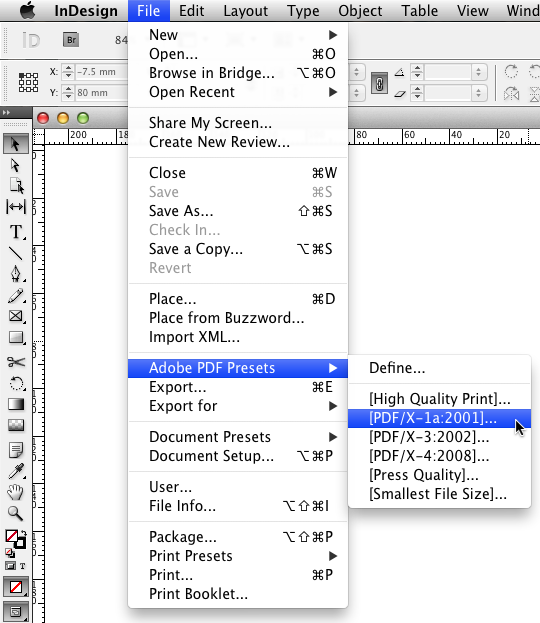Screen dimensions: 540x623
Task: Select [Smallest File Size]... preset
Action: pyautogui.click(x=439, y=494)
